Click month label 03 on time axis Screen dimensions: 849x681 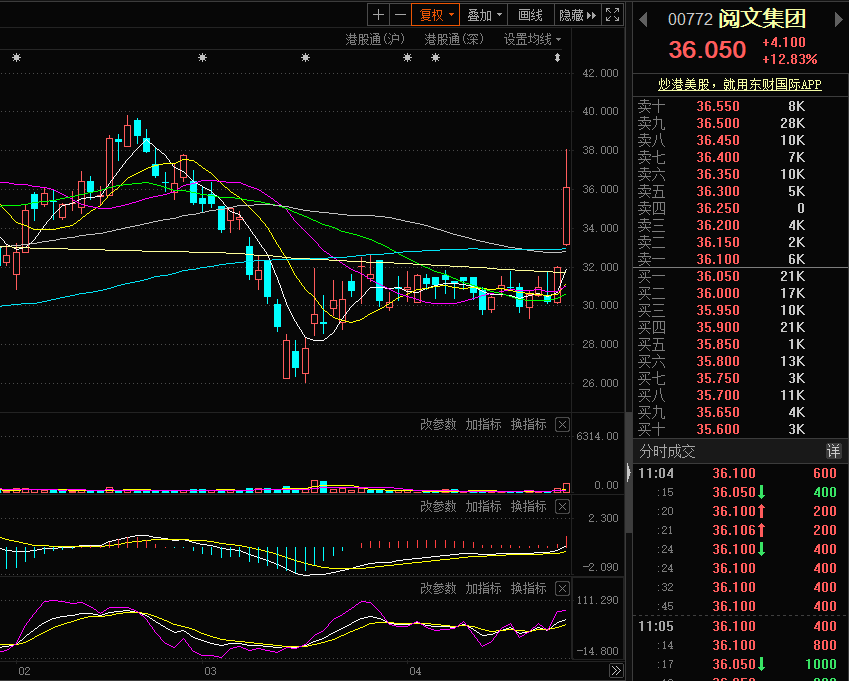tap(210, 671)
